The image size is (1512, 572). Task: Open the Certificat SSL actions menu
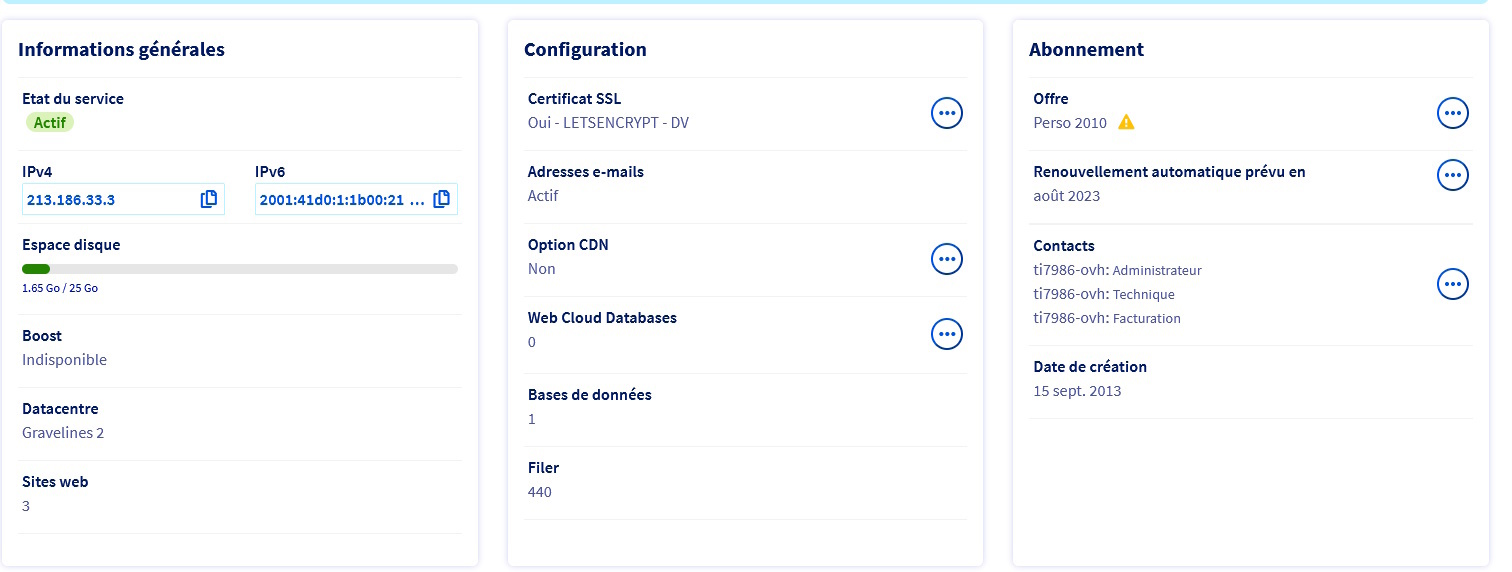(x=946, y=113)
